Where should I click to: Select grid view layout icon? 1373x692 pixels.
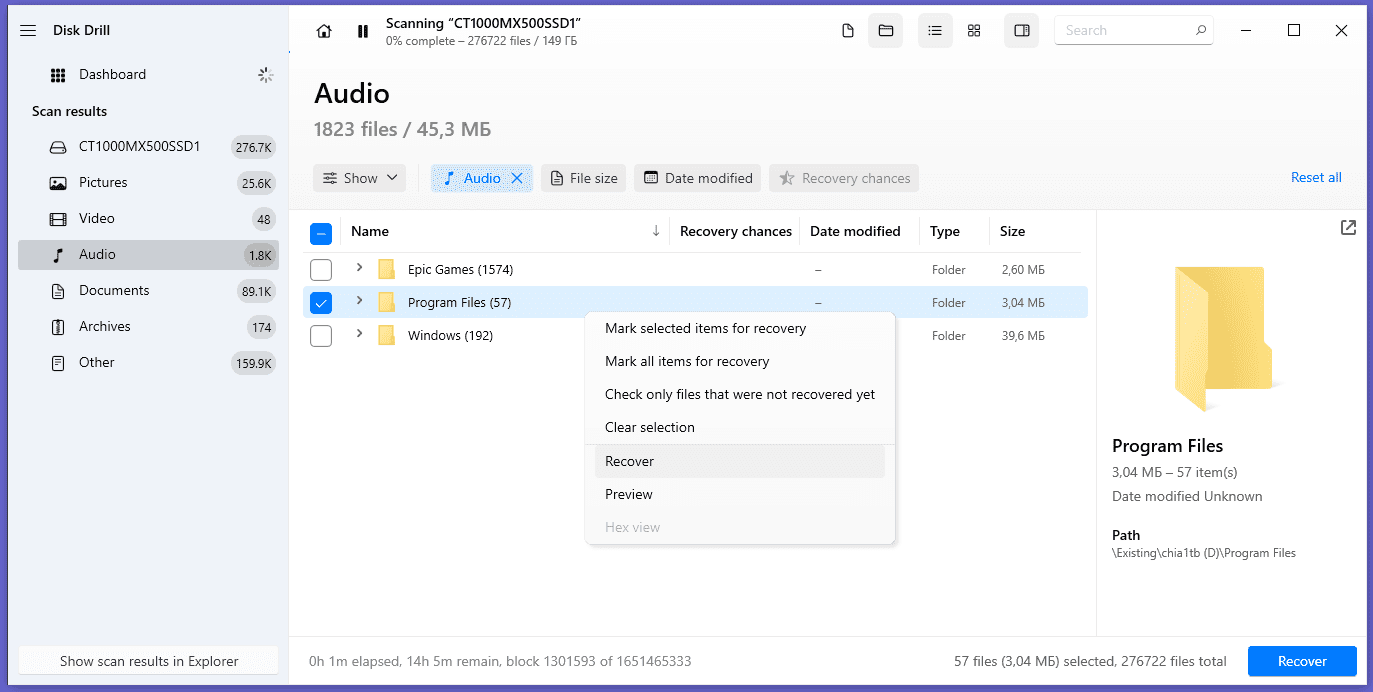pyautogui.click(x=974, y=31)
